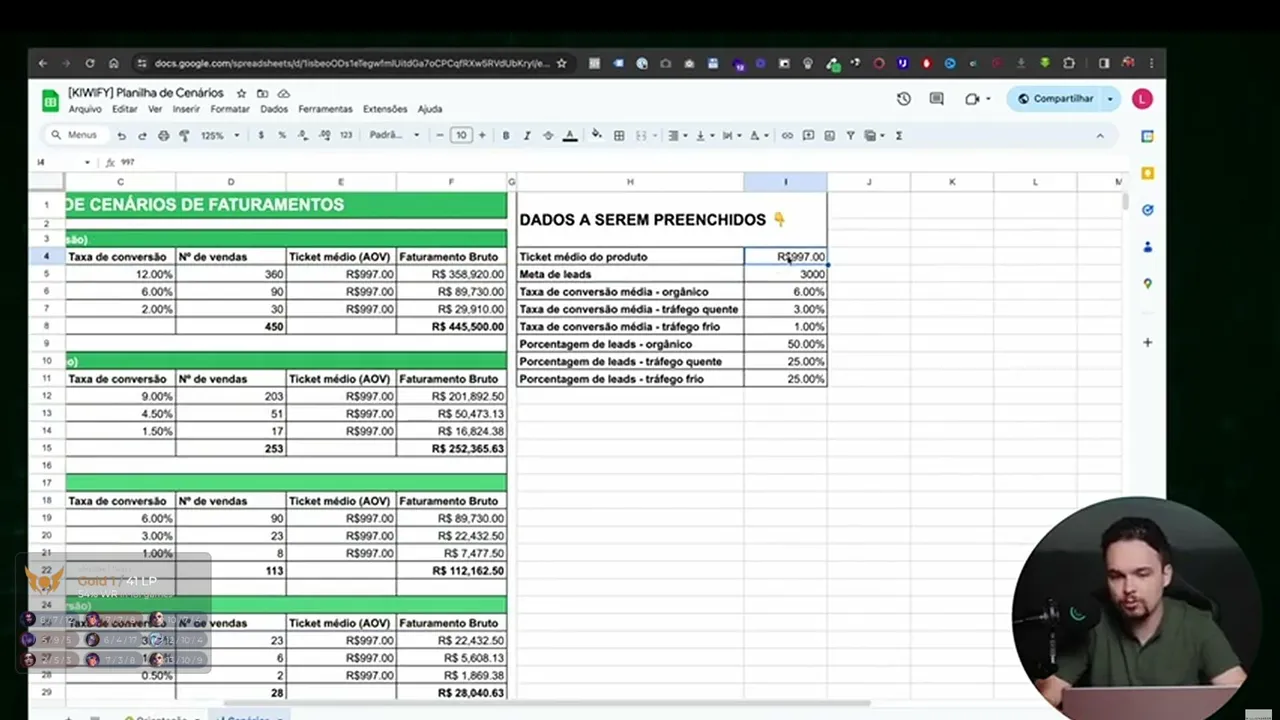This screenshot has height=720, width=1280.
Task: Create a filter with the funnel icon
Action: [x=850, y=135]
